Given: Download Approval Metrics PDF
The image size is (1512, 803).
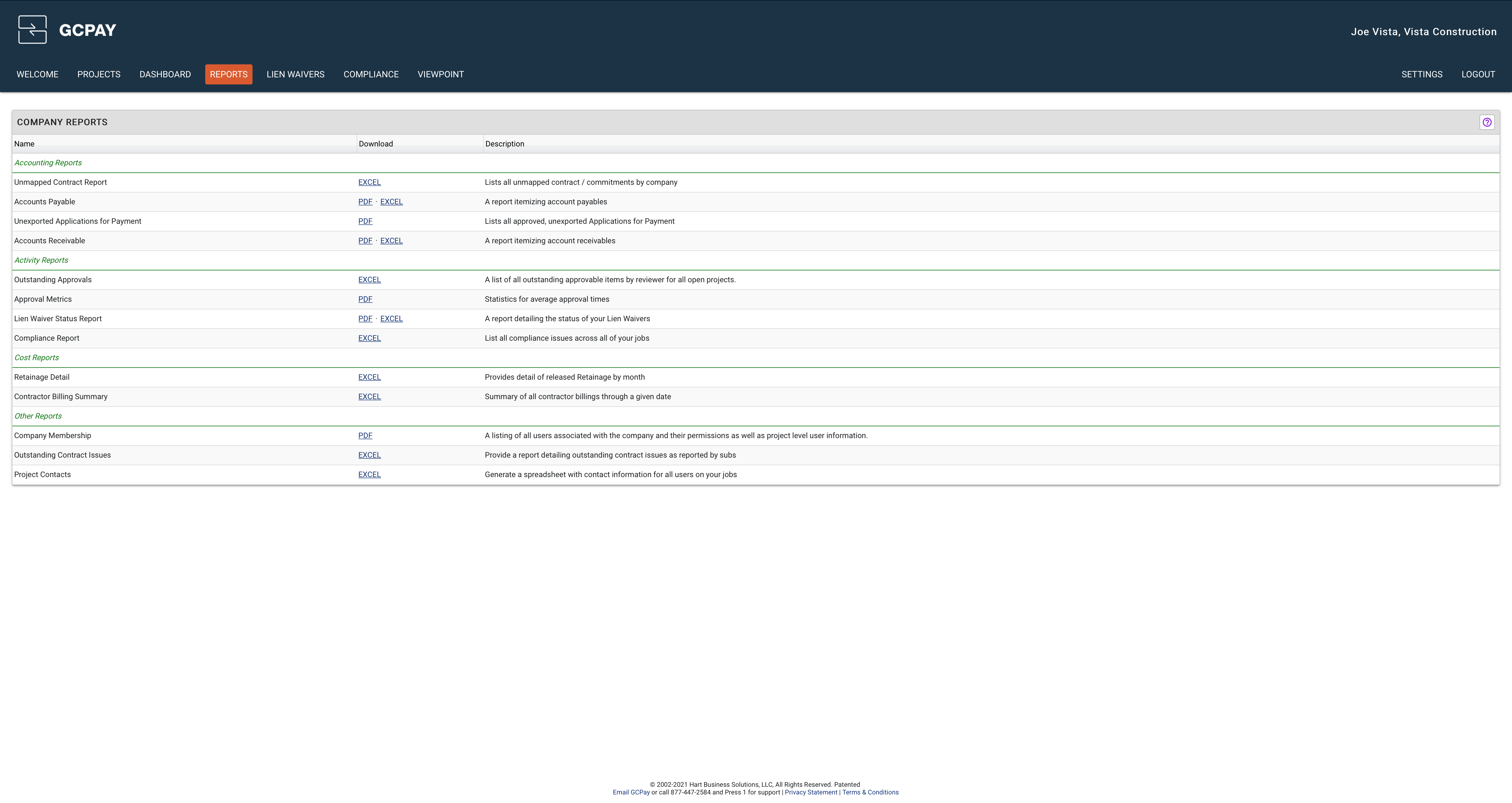Looking at the screenshot, I should pos(365,299).
